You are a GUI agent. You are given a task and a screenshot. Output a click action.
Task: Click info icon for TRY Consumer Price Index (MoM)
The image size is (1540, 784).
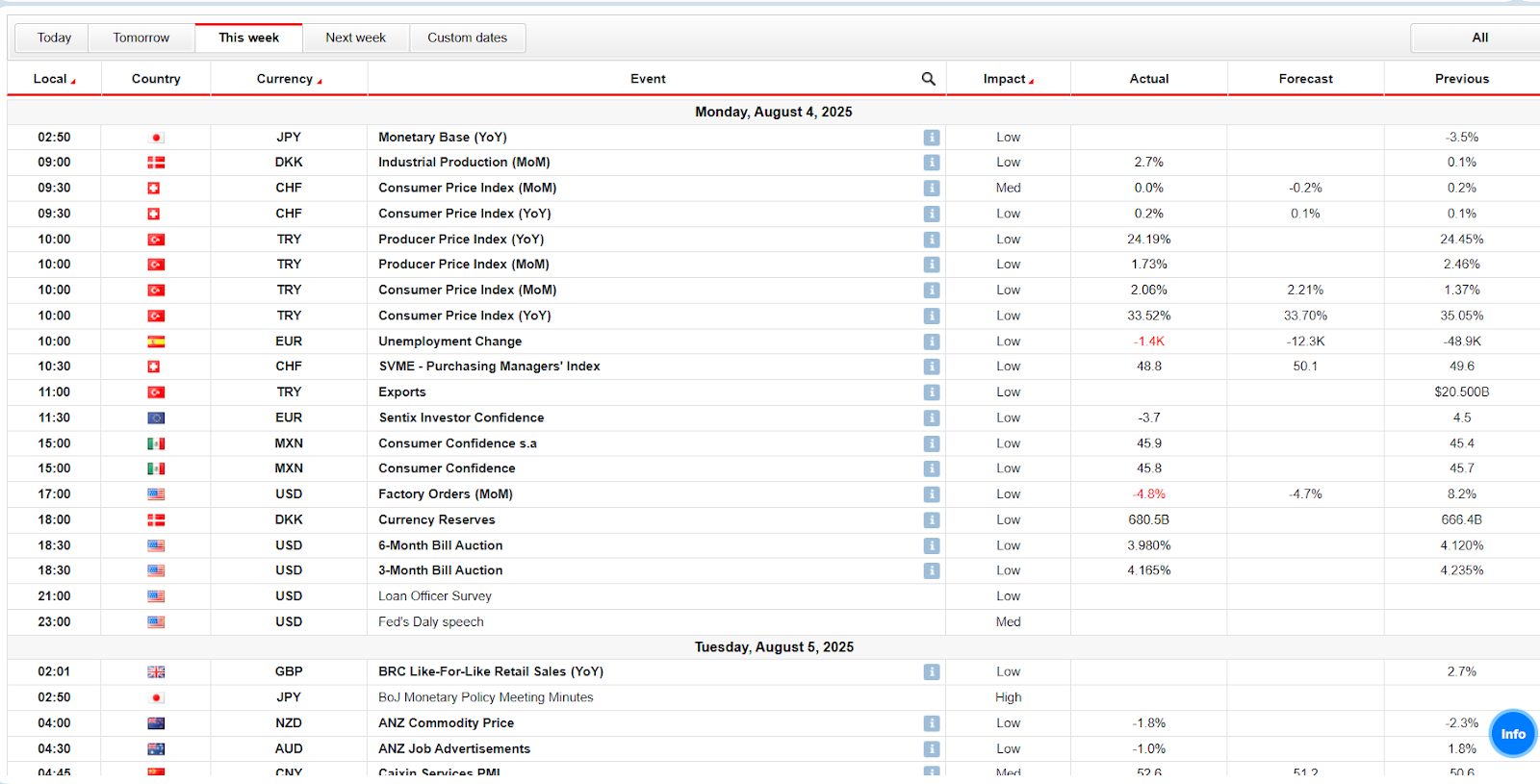(x=931, y=291)
